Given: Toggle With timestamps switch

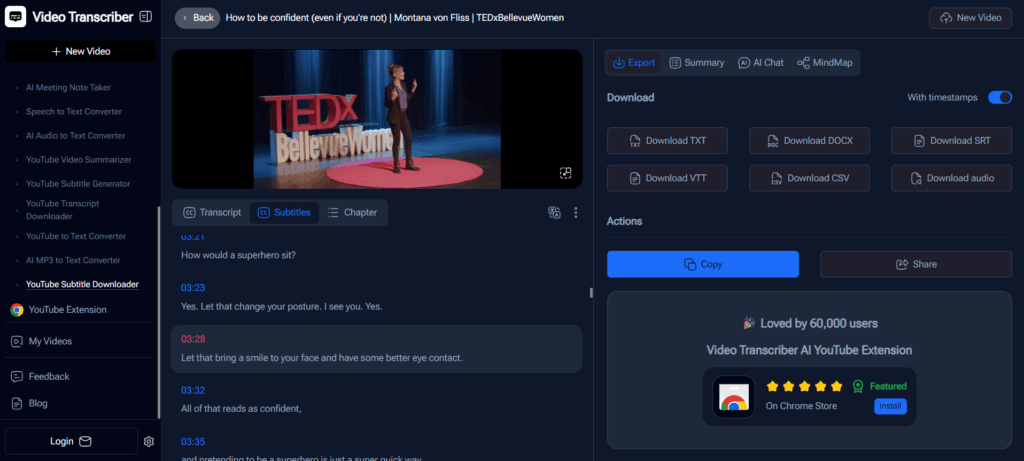Looking at the screenshot, I should coord(1000,97).
